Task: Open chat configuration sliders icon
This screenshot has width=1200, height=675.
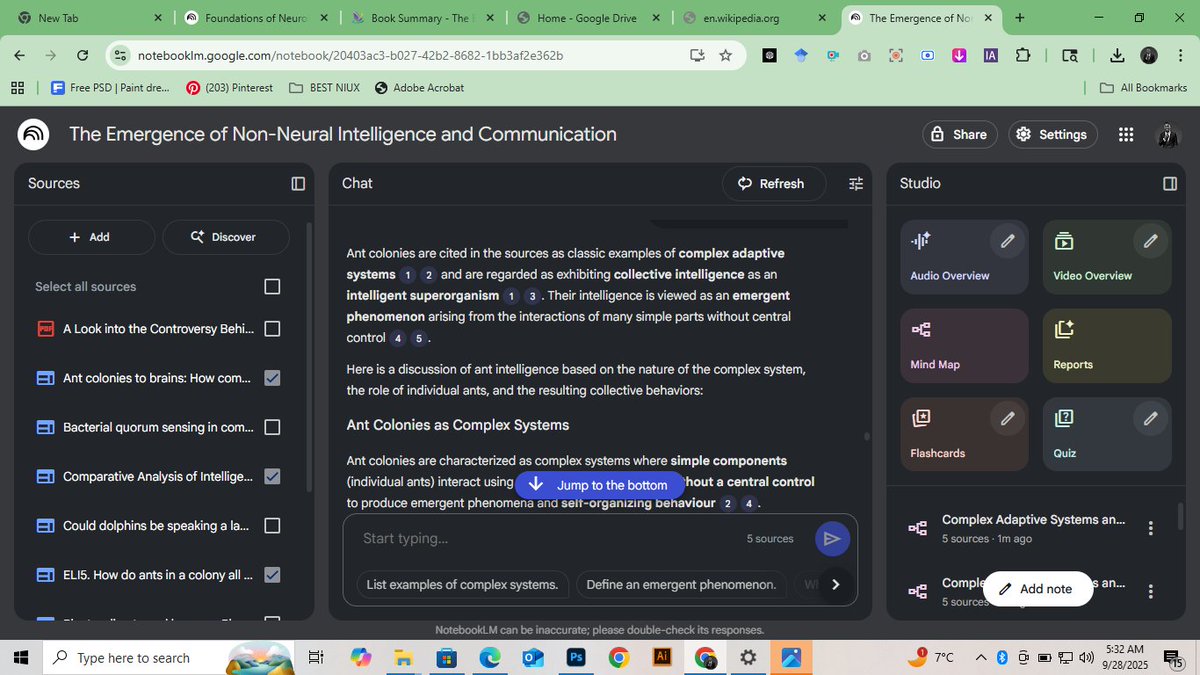Action: [x=855, y=183]
